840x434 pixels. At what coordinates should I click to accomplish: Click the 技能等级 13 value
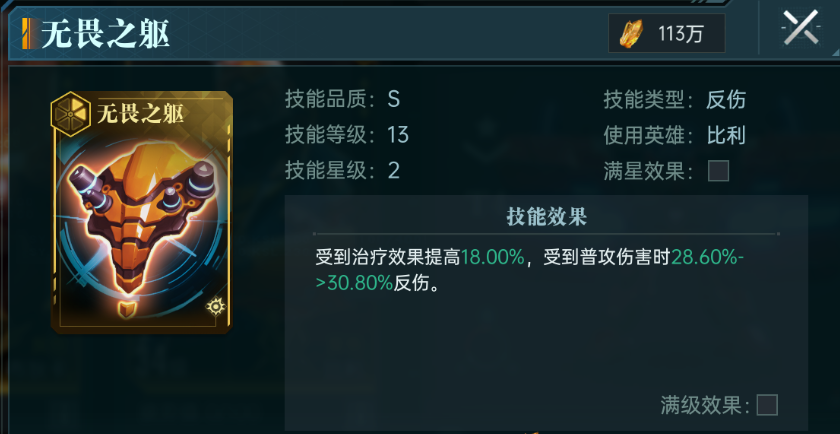pos(398,136)
